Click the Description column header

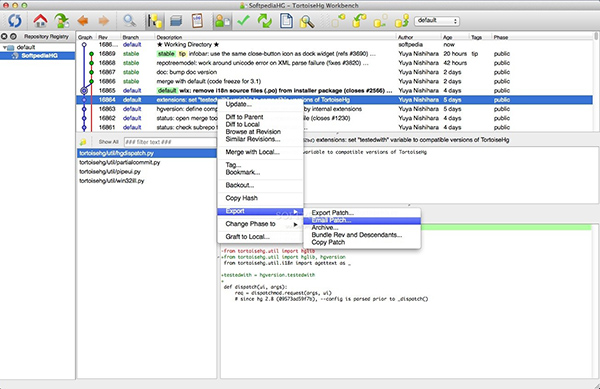[276, 37]
